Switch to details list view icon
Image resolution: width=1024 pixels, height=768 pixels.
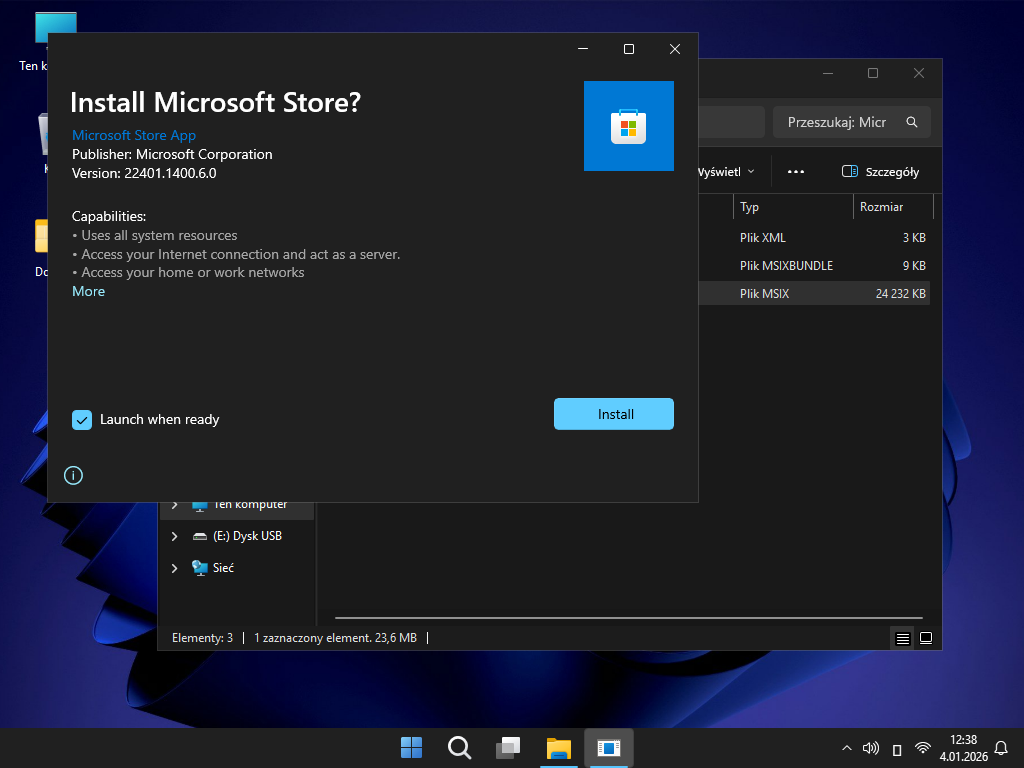tap(902, 638)
